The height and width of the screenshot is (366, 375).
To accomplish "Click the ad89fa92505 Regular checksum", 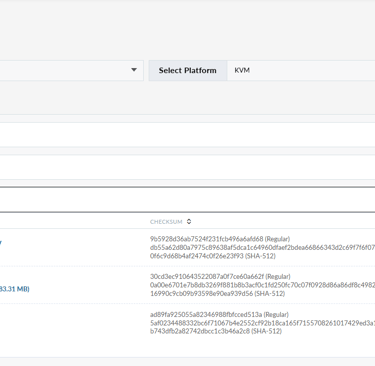I will pos(219,314).
